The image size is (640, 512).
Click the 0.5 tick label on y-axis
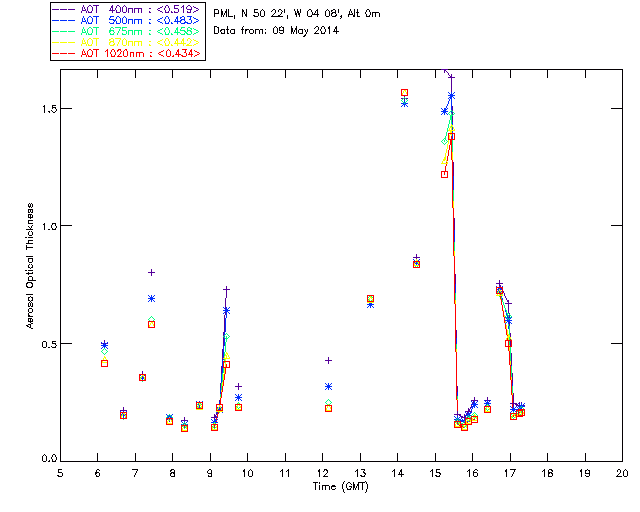pos(48,343)
